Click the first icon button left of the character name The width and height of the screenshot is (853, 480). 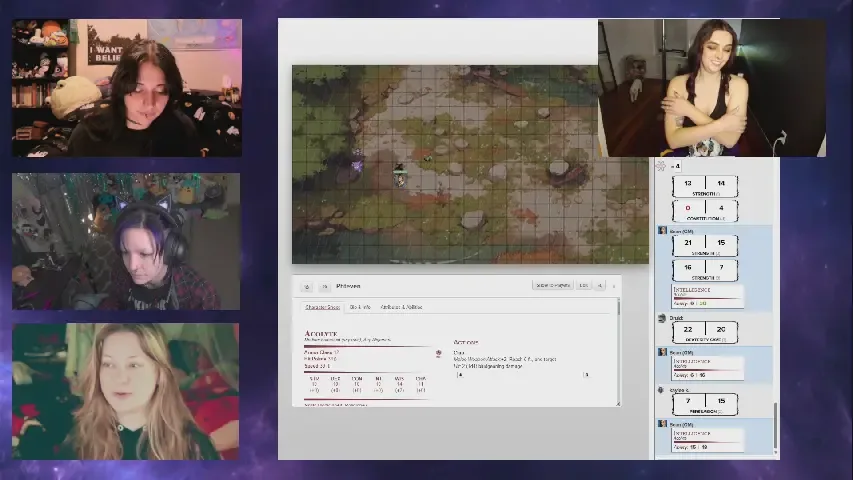pos(307,286)
